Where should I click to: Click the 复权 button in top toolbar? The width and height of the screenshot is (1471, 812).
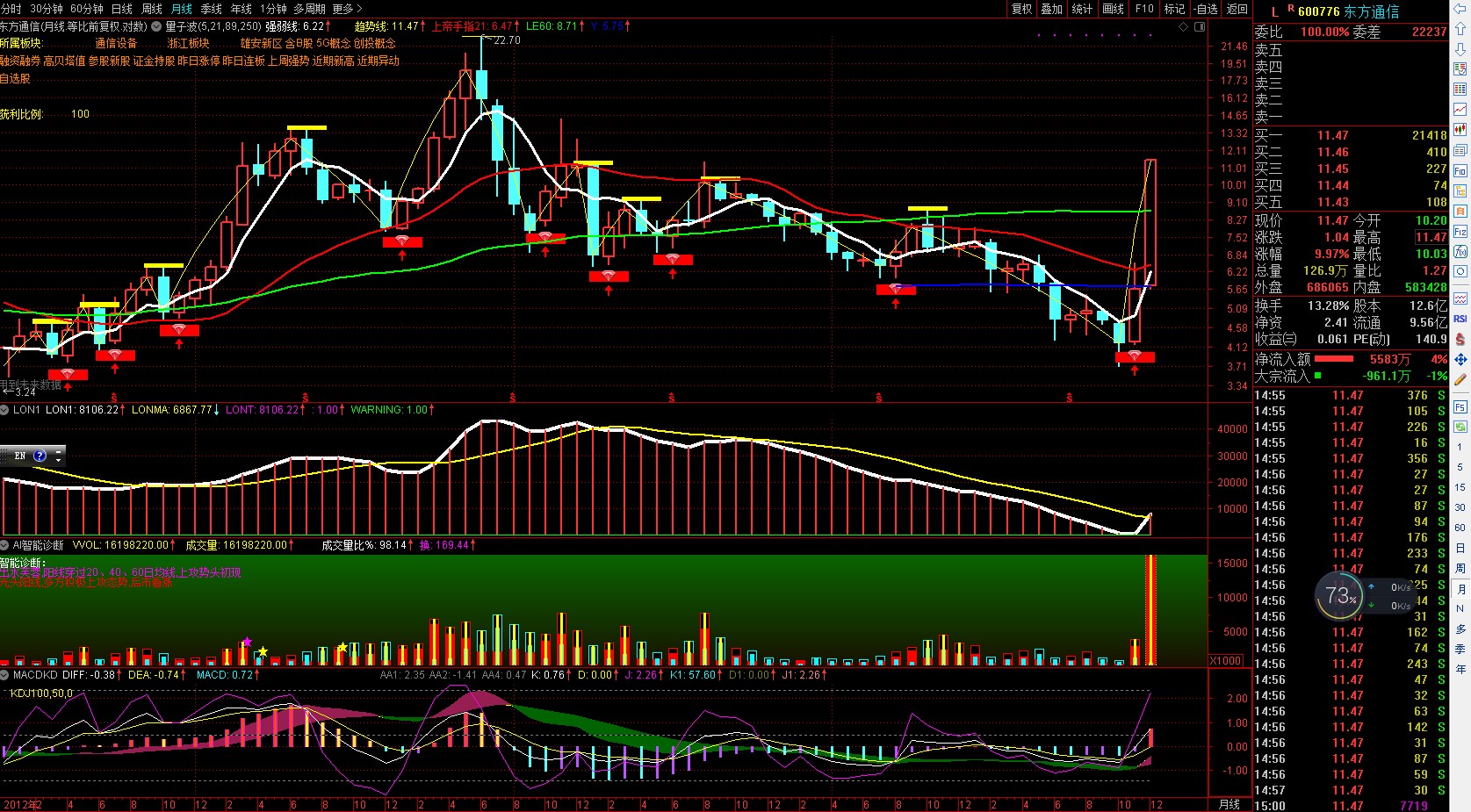point(1022,9)
